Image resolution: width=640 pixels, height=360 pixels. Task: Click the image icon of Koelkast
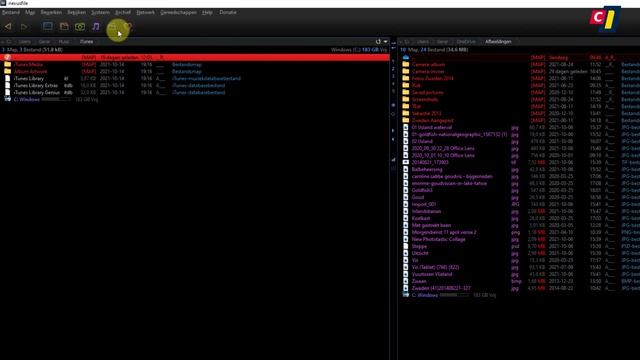[x=406, y=218]
